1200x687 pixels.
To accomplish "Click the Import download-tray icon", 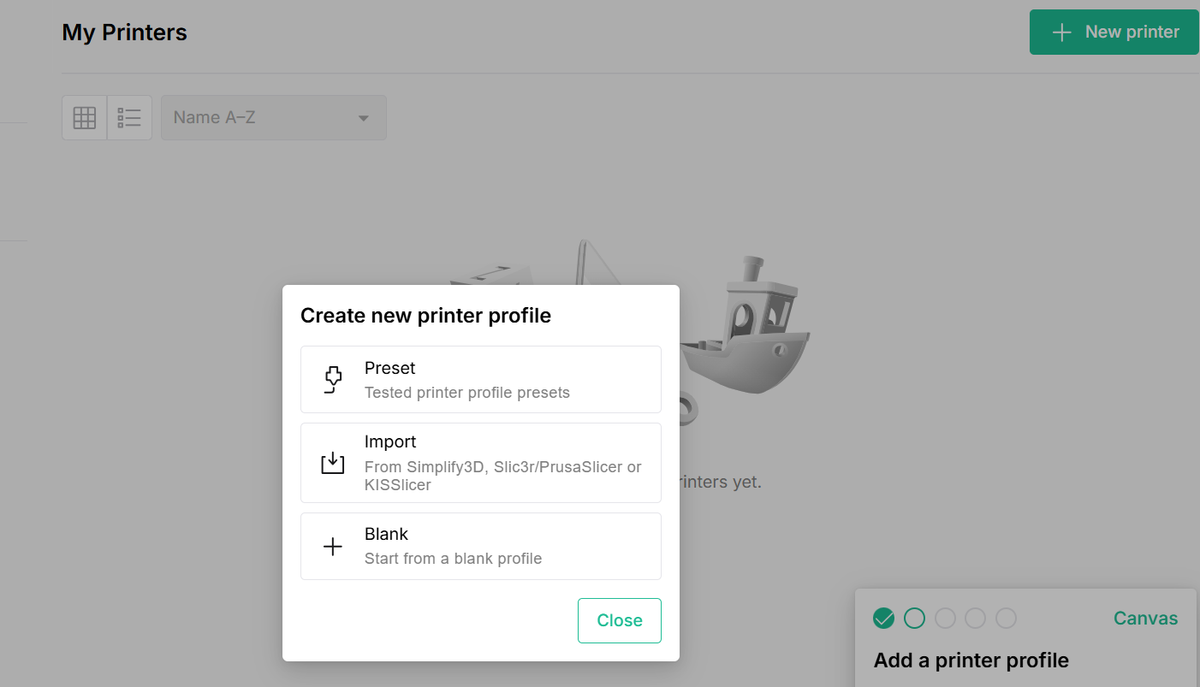I will click(332, 463).
